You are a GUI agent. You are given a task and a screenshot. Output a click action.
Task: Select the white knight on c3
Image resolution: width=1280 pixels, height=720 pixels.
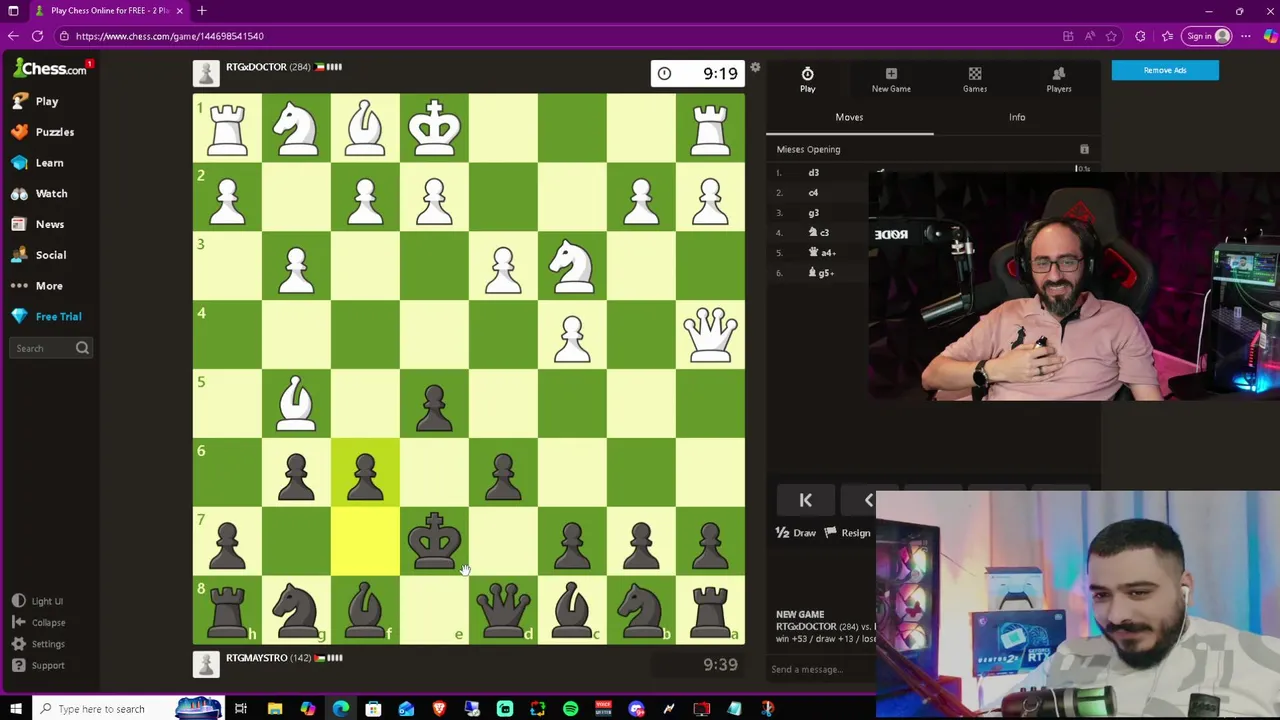click(572, 265)
